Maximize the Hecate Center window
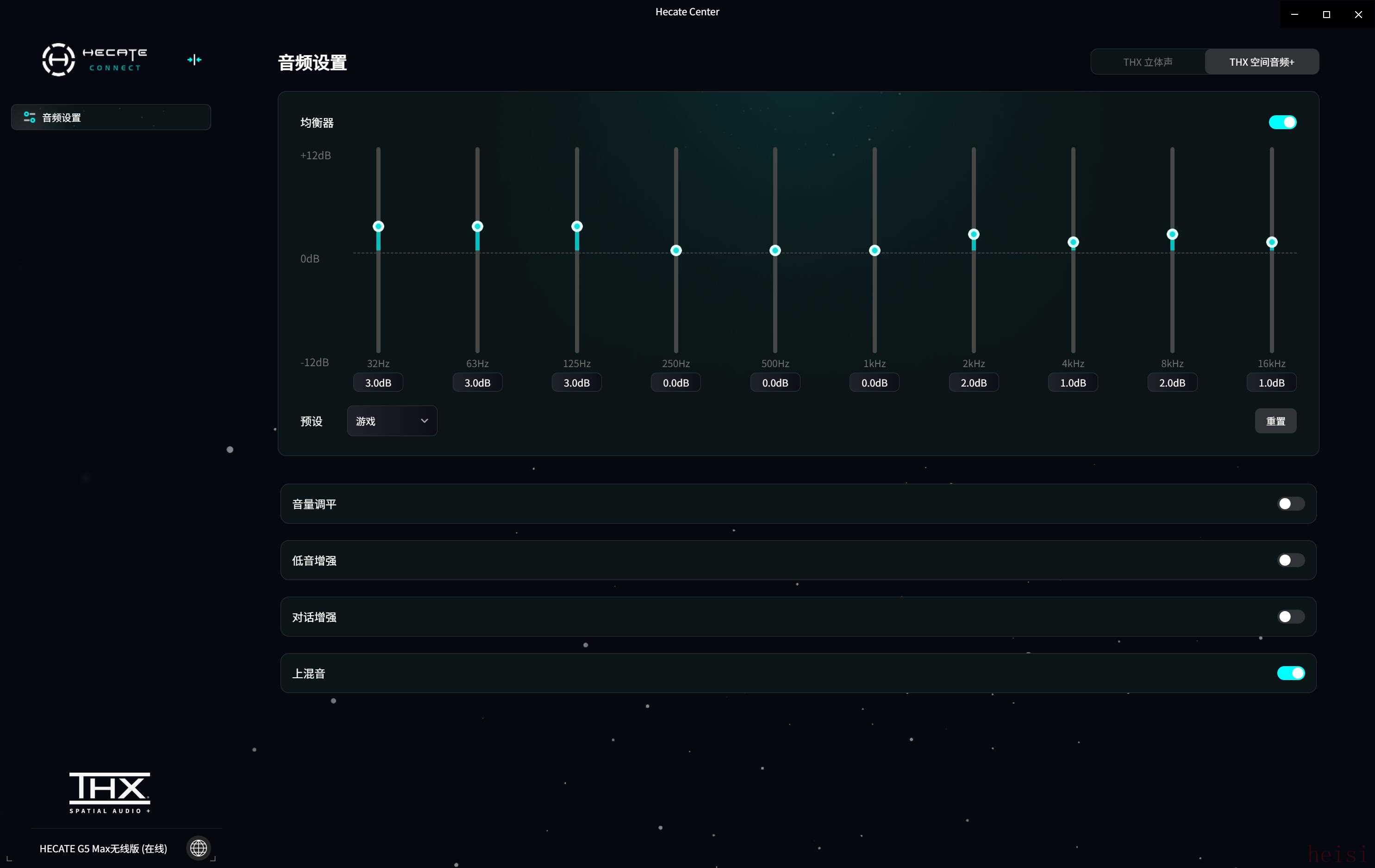Image resolution: width=1375 pixels, height=868 pixels. (1326, 14)
